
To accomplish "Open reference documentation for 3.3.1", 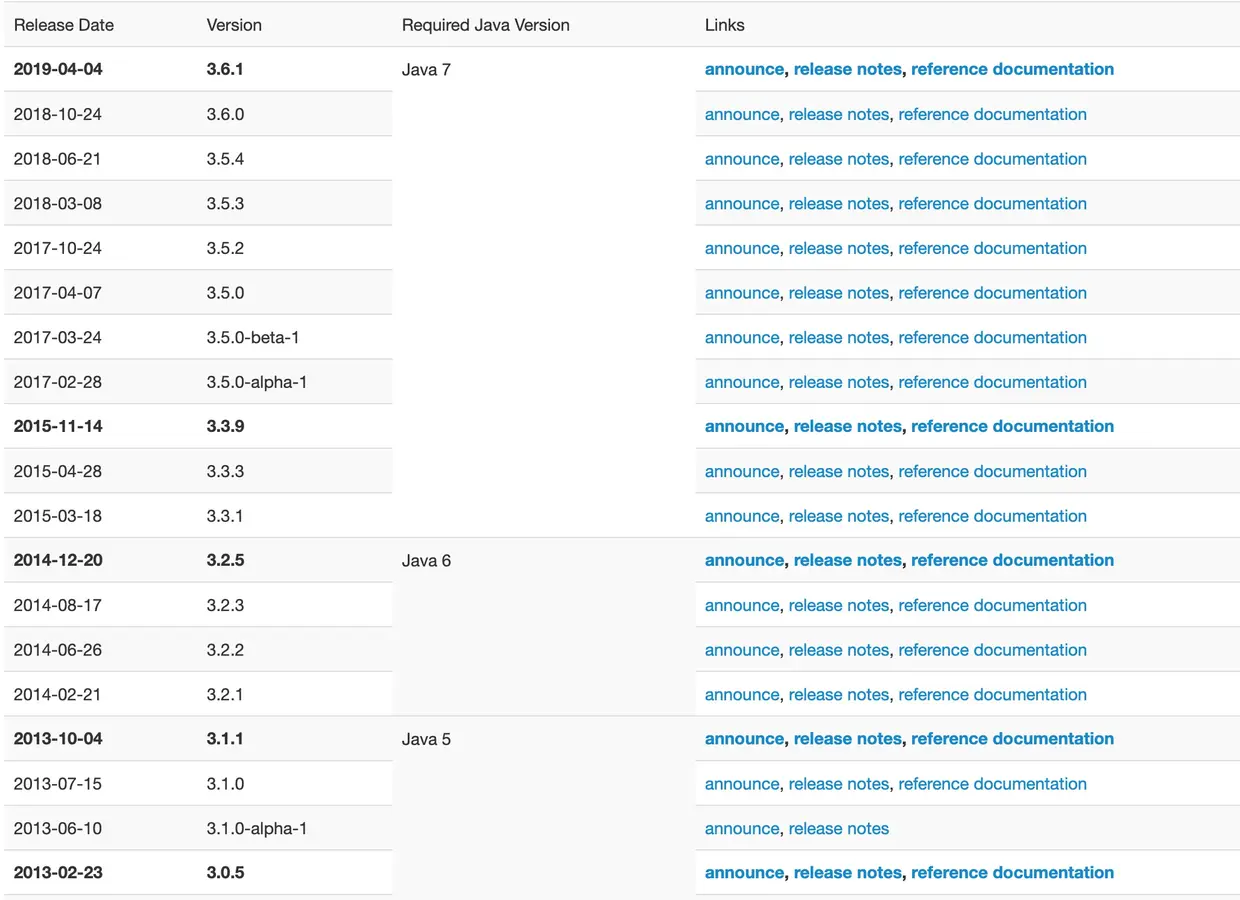I will pyautogui.click(x=993, y=516).
